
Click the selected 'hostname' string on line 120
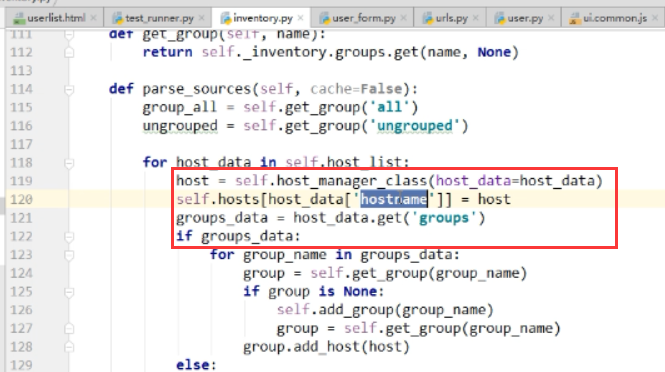[x=394, y=199]
